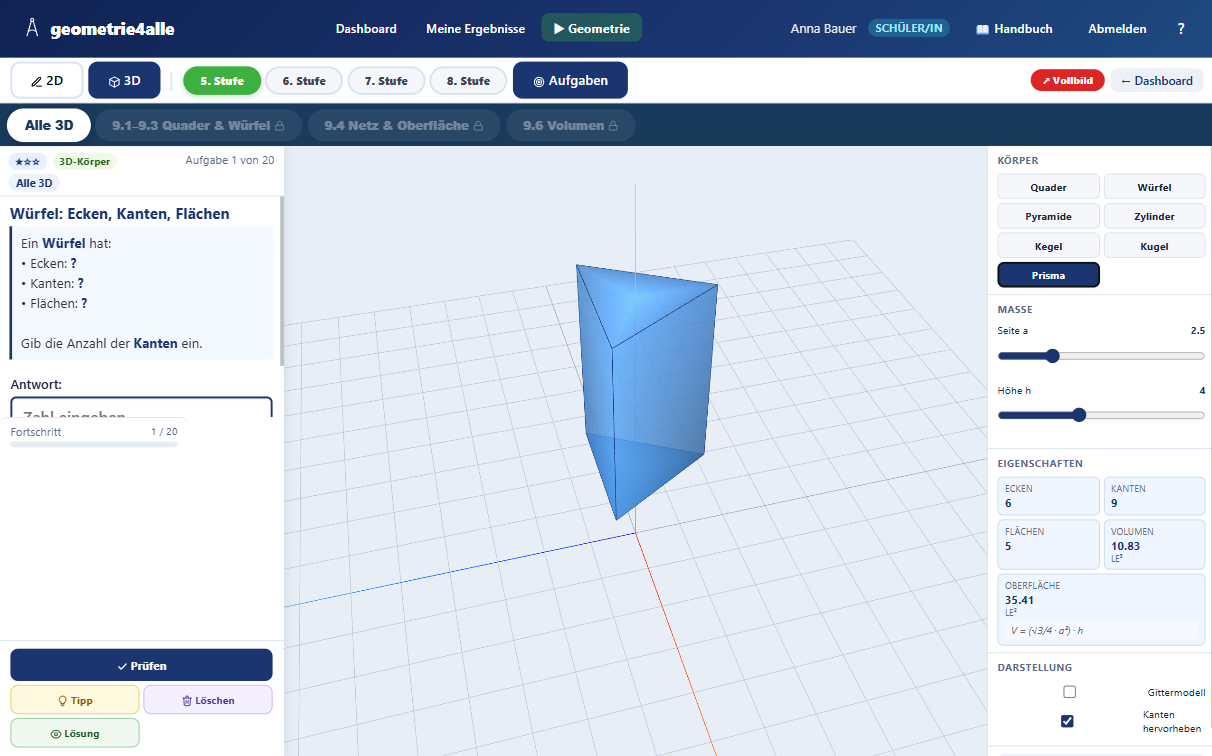The height and width of the screenshot is (756, 1212).
Task: Select the Alle 3D tab
Action: coord(49,125)
